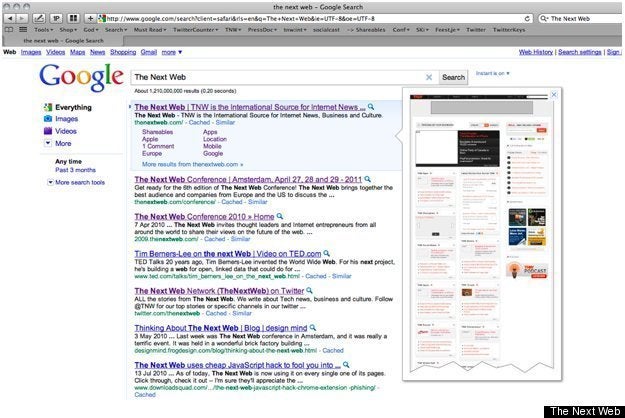Preview magnifier beside TNW first result
The width and height of the screenshot is (625, 418).
(x=371, y=107)
